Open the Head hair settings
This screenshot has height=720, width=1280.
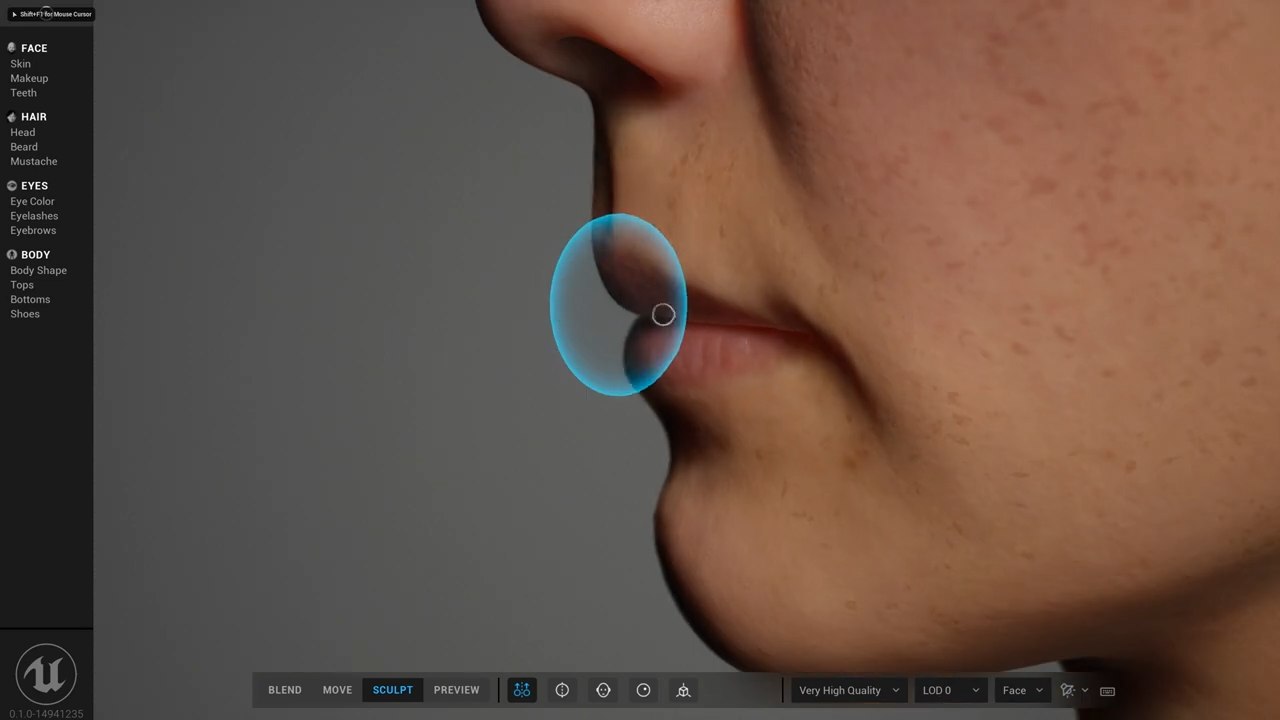click(22, 132)
